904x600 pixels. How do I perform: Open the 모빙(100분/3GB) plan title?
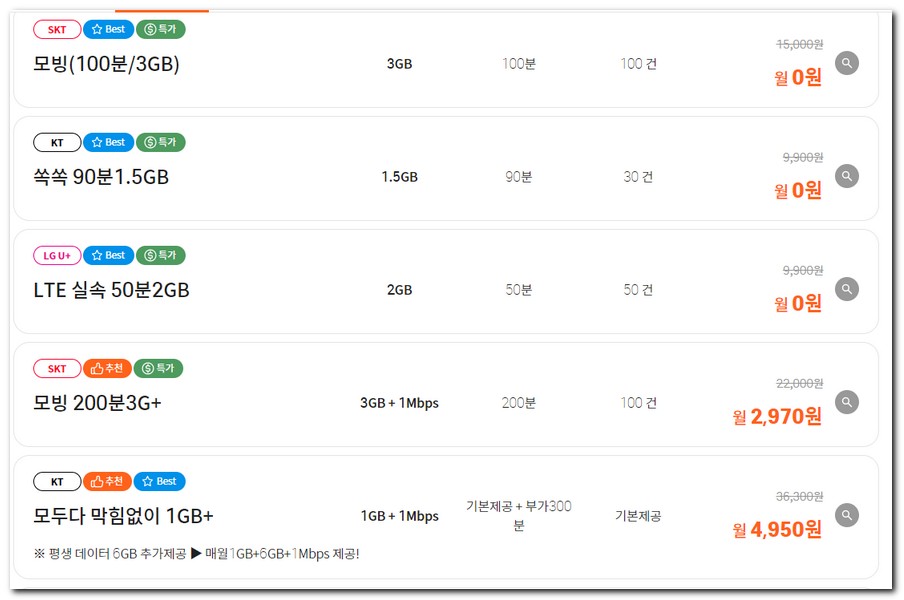106,64
